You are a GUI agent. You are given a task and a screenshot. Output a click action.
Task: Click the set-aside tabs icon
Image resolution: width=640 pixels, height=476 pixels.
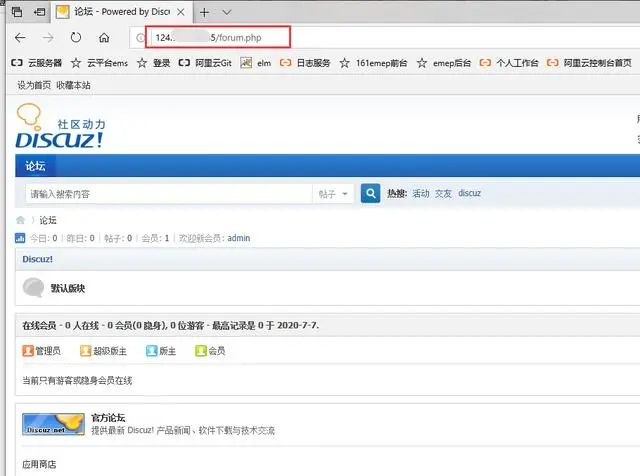pyautogui.click(x=40, y=12)
